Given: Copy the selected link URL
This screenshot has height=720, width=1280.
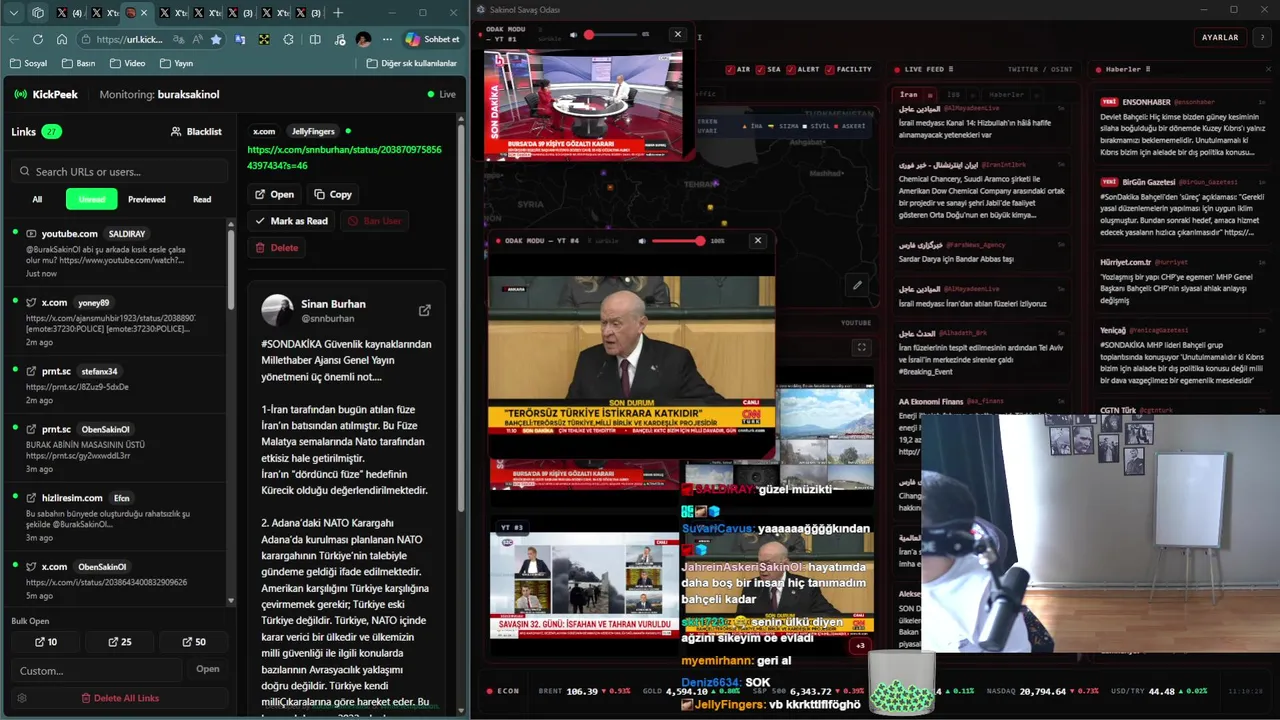Looking at the screenshot, I should point(333,194).
